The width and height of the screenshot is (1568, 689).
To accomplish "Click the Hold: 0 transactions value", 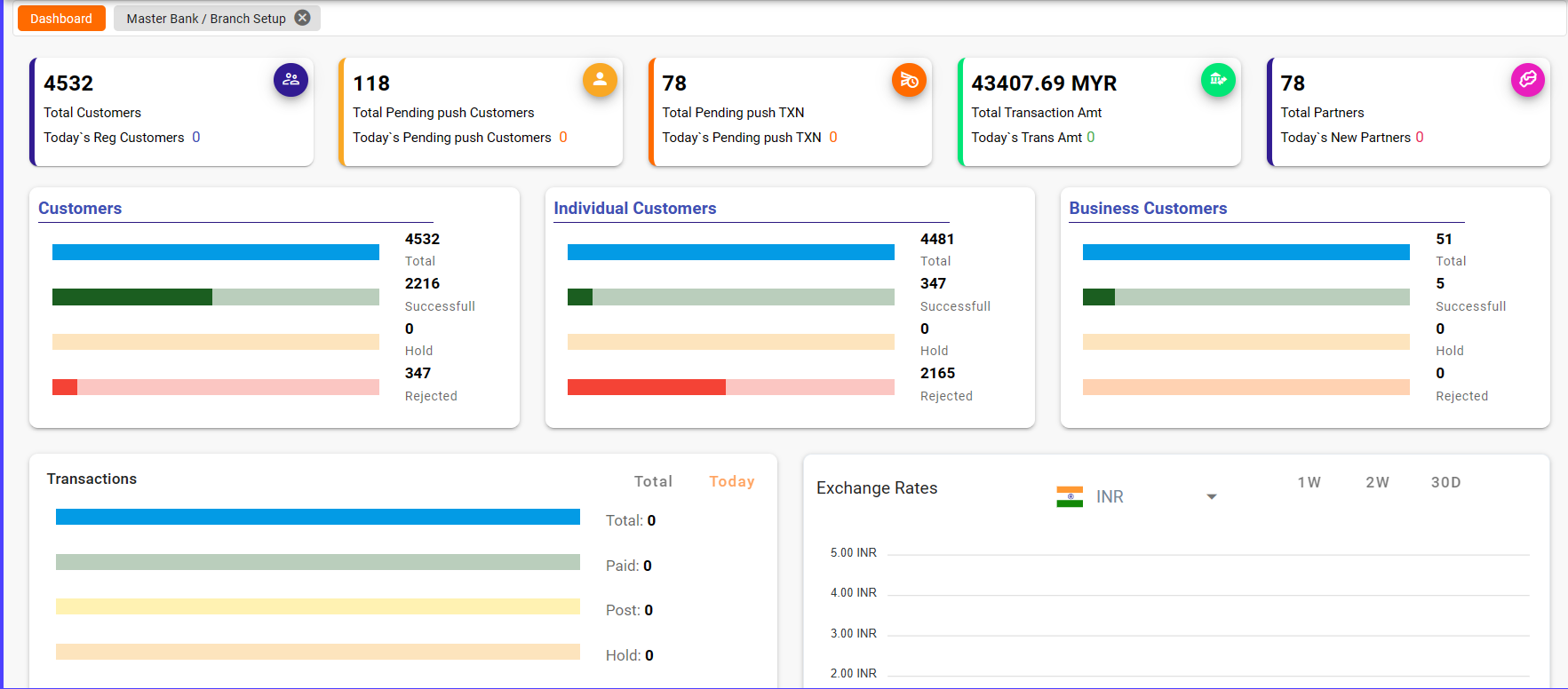I will click(x=630, y=655).
